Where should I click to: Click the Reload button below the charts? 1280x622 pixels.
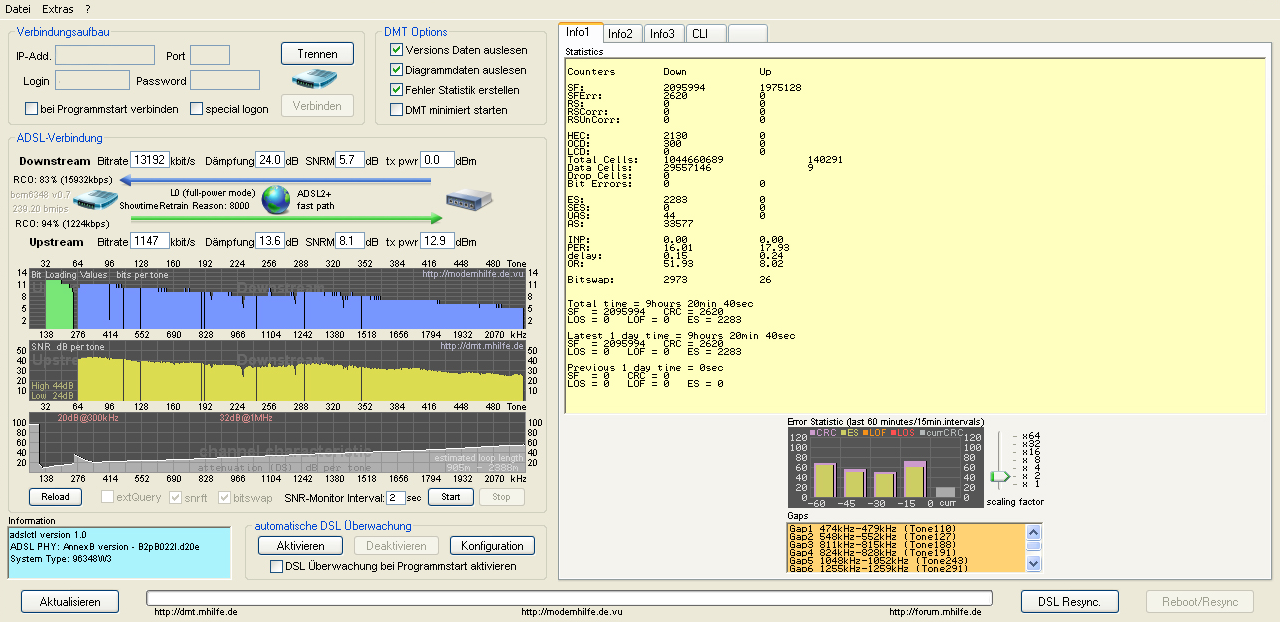(56, 497)
